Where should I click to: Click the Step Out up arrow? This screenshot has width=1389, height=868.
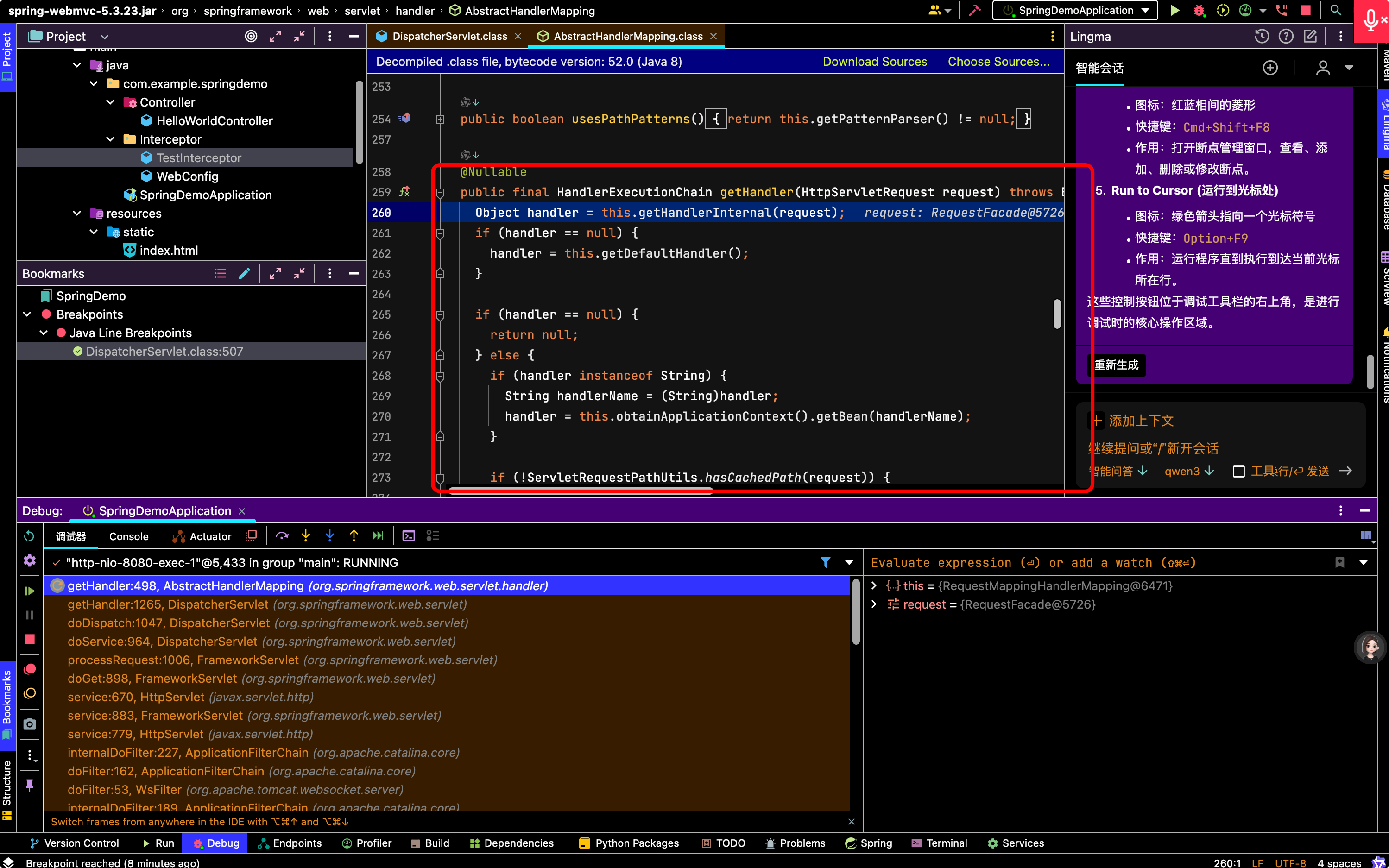click(x=354, y=535)
